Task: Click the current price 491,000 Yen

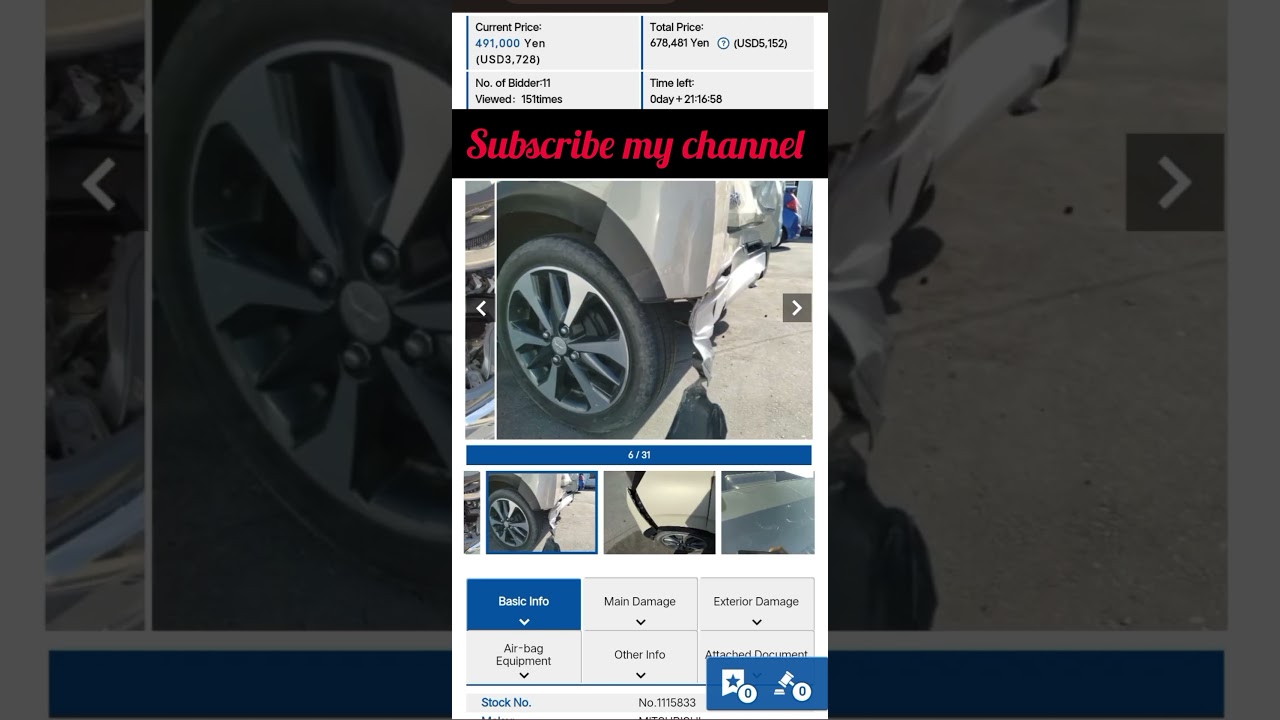Action: click(510, 44)
